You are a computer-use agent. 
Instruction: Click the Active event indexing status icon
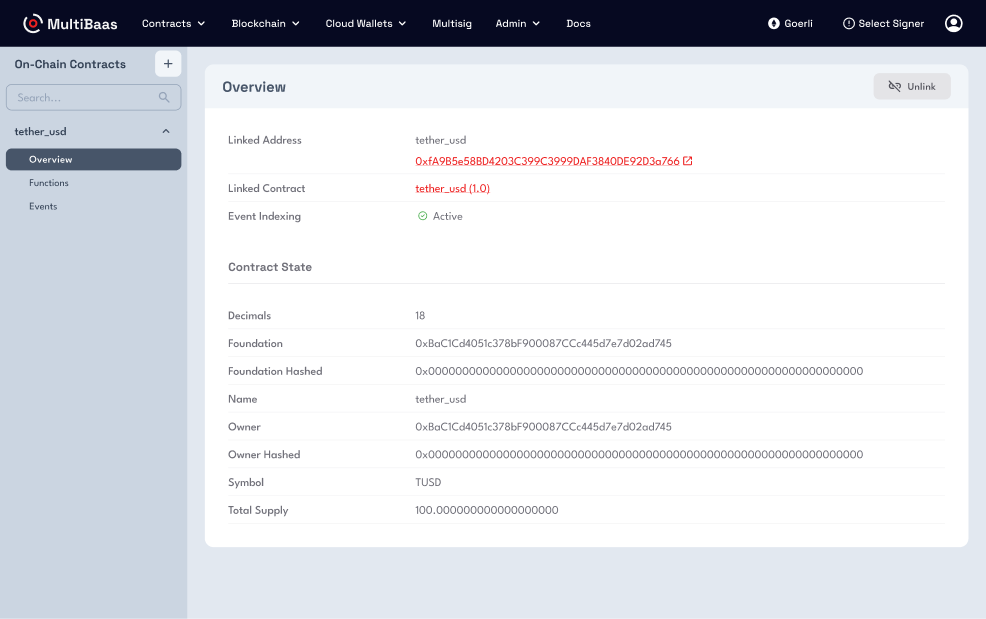pyautogui.click(x=422, y=216)
